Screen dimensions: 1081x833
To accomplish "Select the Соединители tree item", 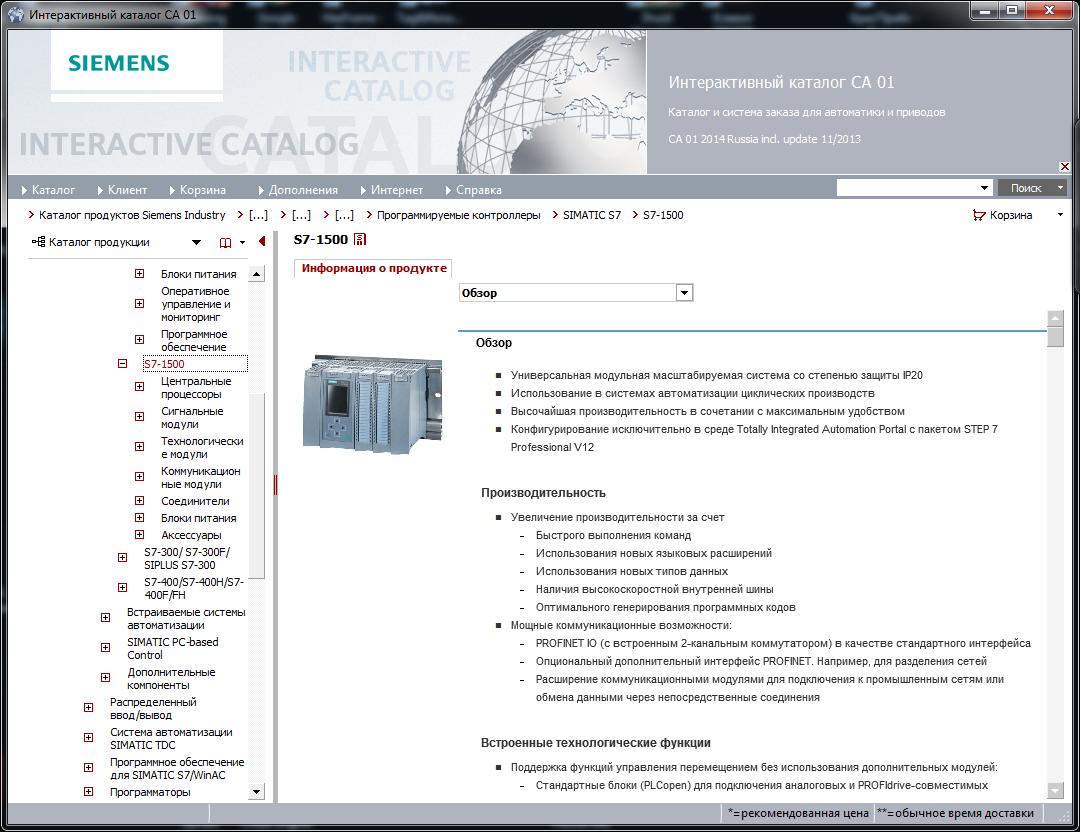I will pos(195,501).
